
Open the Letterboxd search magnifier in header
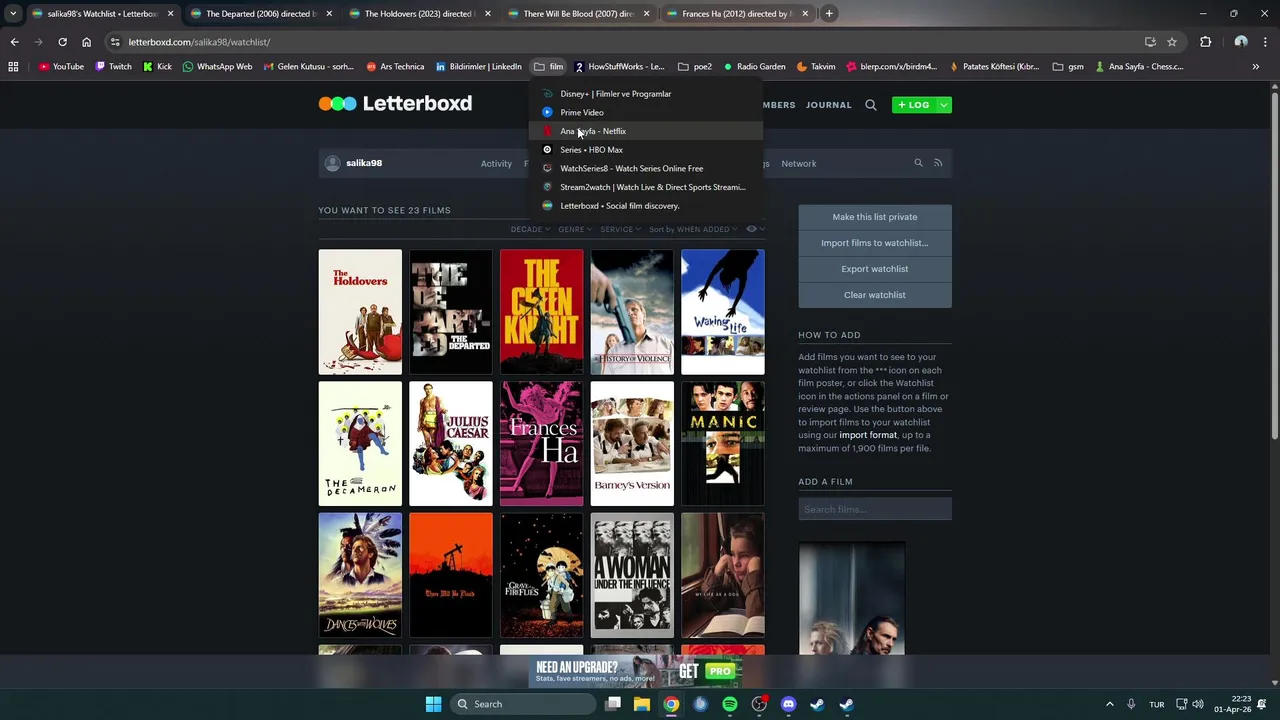(x=871, y=105)
